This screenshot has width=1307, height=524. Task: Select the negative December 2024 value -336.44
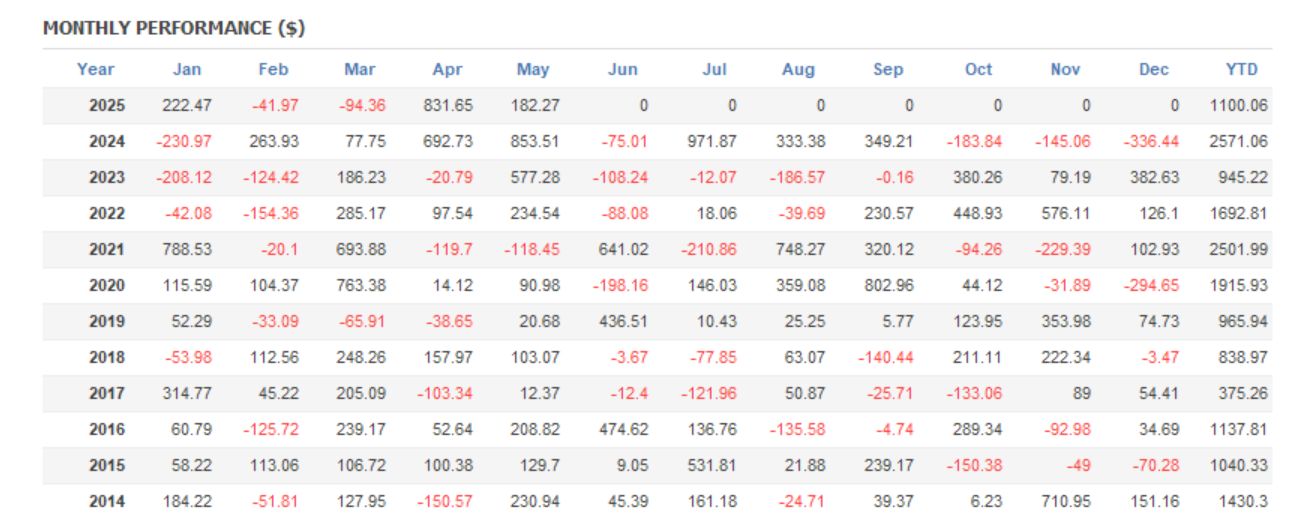tap(1150, 141)
